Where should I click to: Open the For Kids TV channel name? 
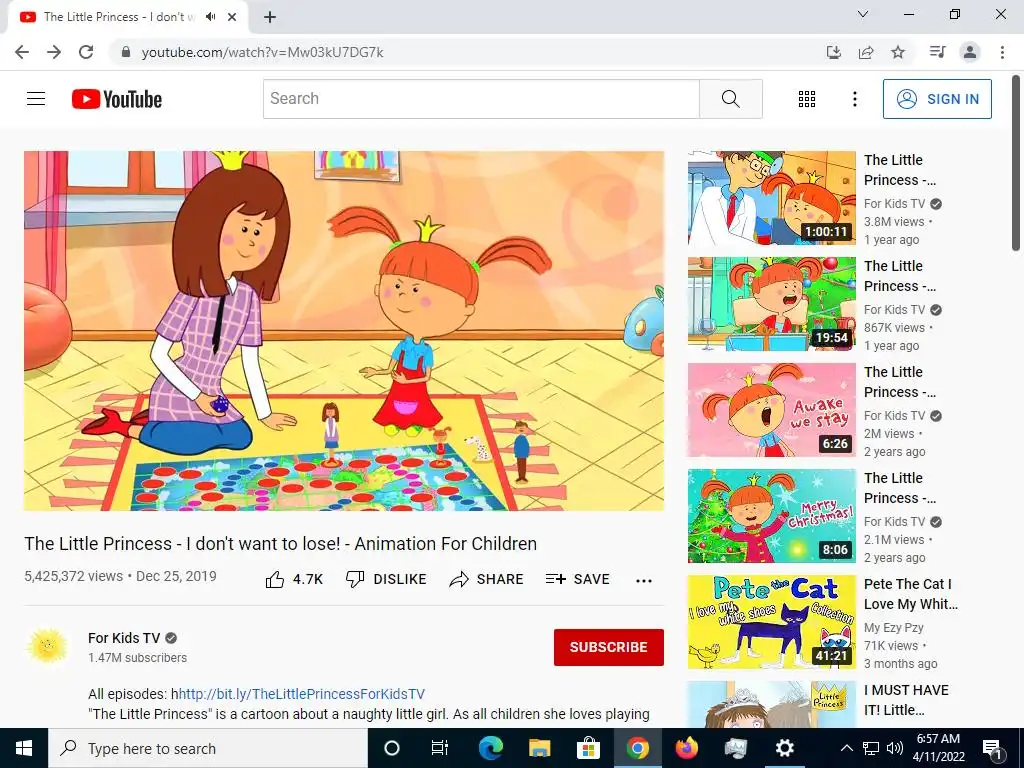click(x=124, y=638)
